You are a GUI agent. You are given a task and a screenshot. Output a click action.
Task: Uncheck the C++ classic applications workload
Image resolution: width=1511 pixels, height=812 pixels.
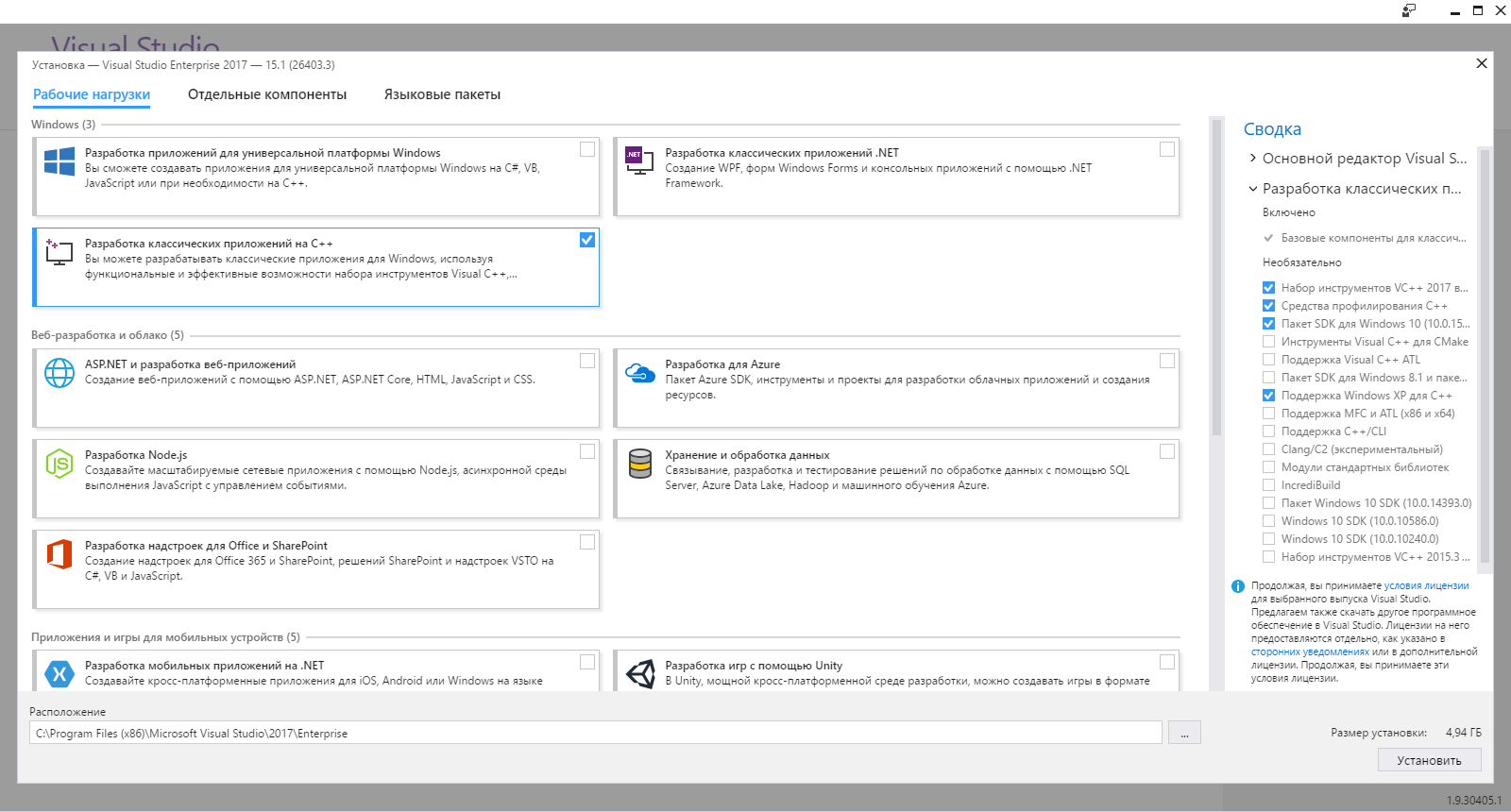pyautogui.click(x=587, y=240)
